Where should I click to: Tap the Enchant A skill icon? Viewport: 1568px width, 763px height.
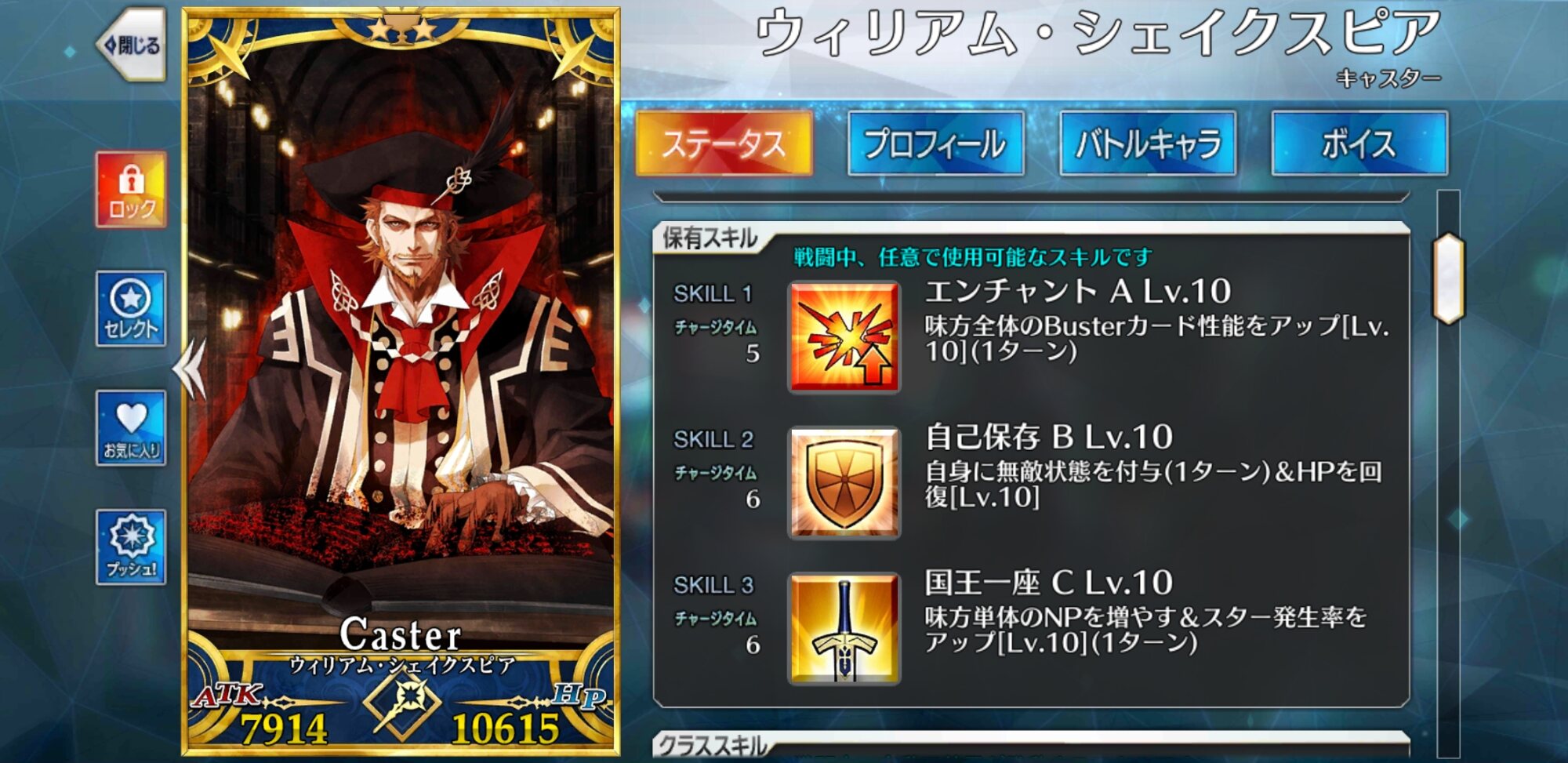pyautogui.click(x=844, y=337)
